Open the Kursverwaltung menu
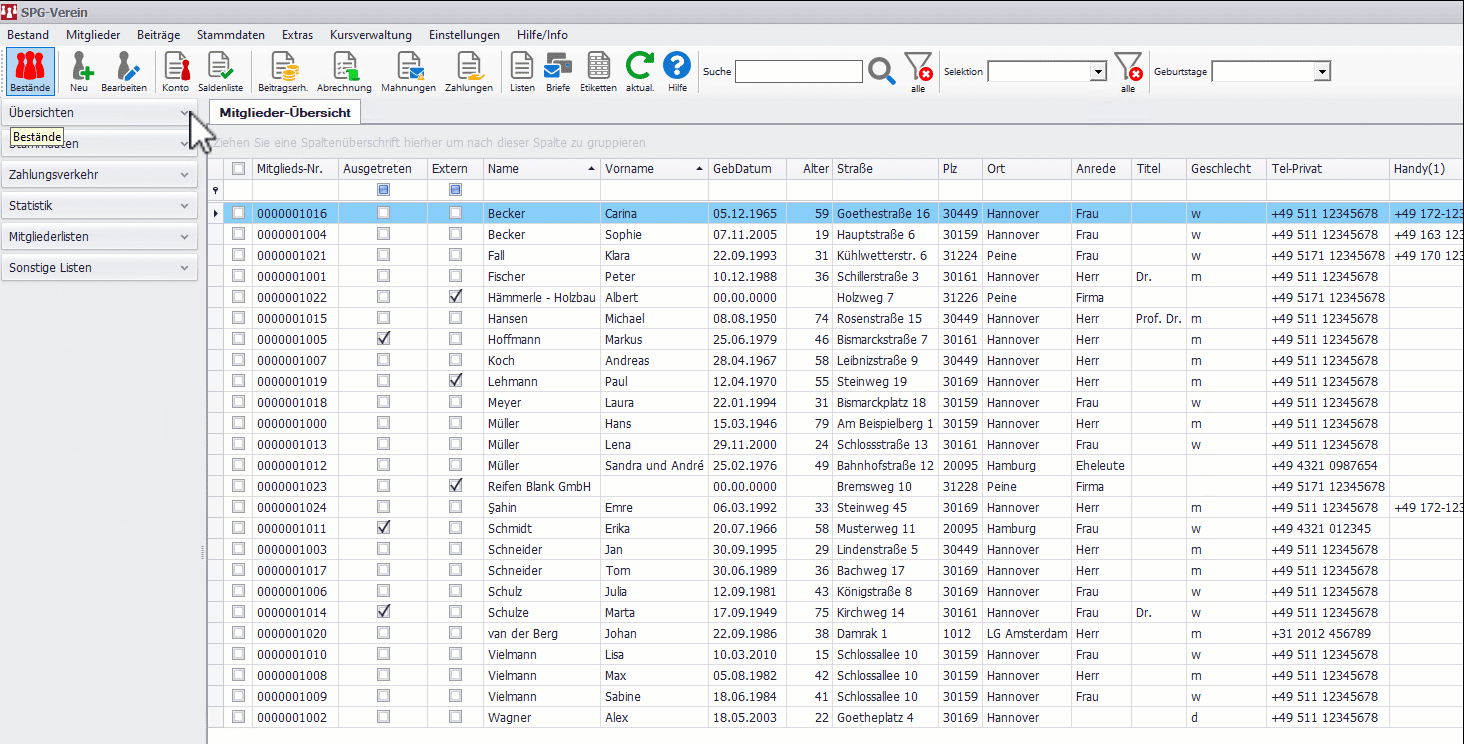This screenshot has width=1464, height=744. (370, 35)
